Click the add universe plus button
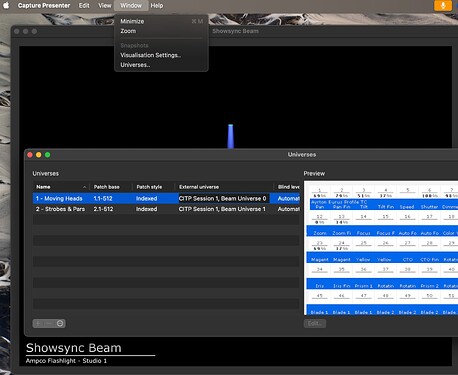The width and height of the screenshot is (458, 375). 38,323
